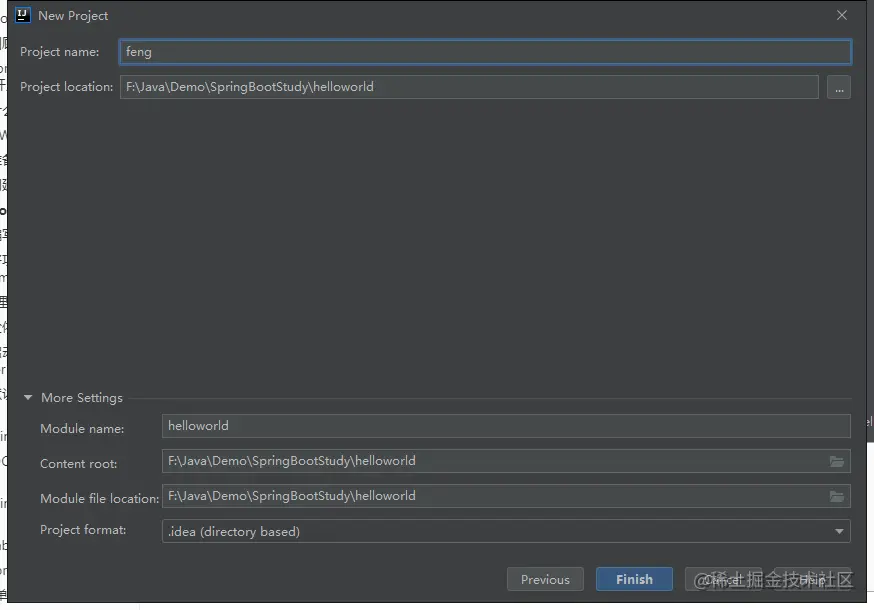Open the browse button next to Project location

(839, 87)
